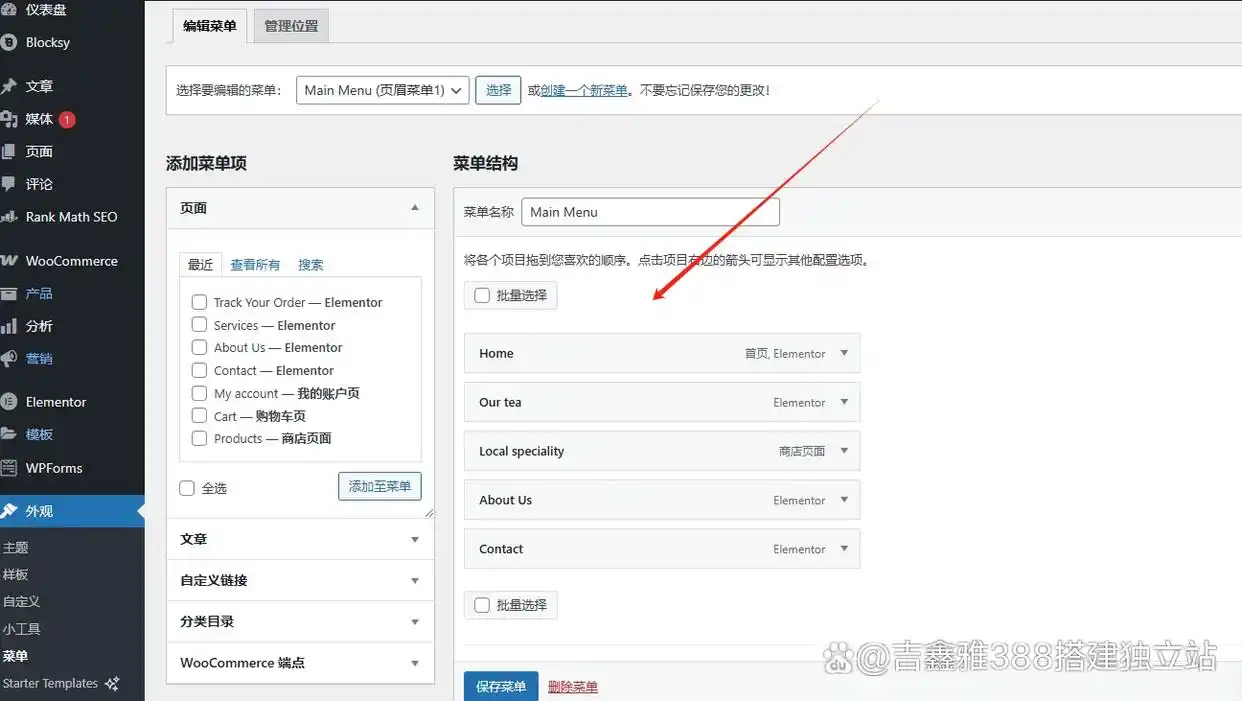Expand the Home menu item arrow
1242x701 pixels.
point(844,353)
